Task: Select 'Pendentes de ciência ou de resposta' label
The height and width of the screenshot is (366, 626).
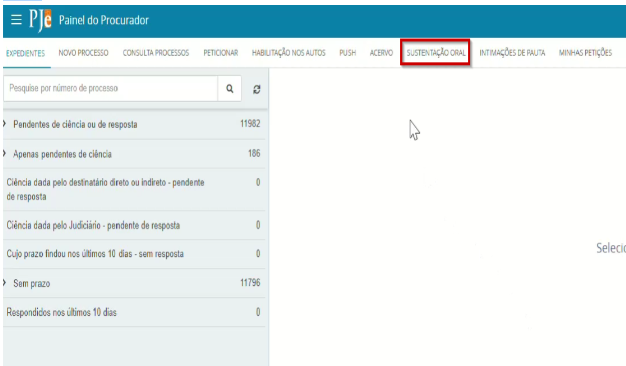Action: 75,125
